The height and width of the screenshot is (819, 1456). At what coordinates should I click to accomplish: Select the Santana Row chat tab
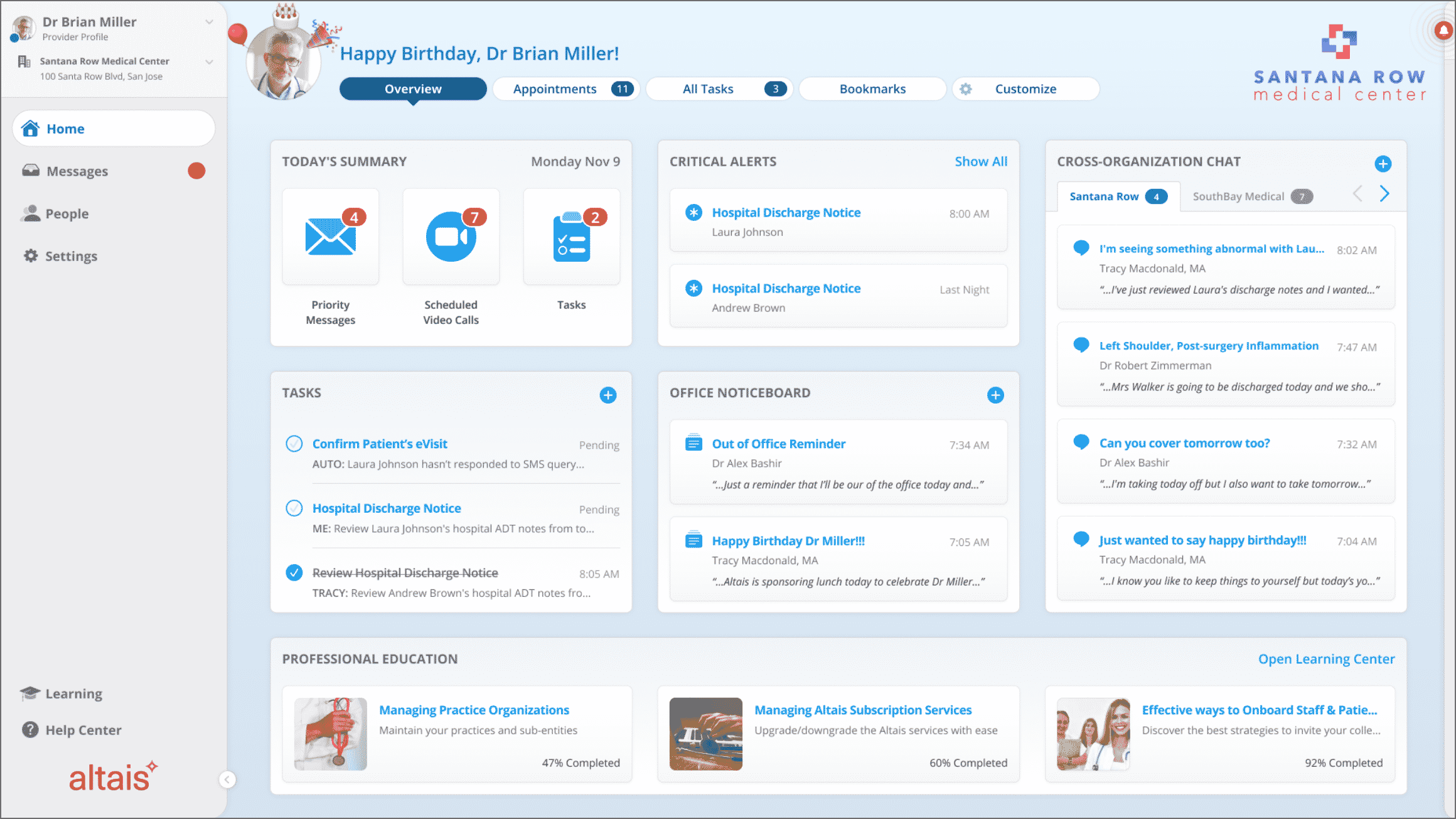coord(1118,196)
